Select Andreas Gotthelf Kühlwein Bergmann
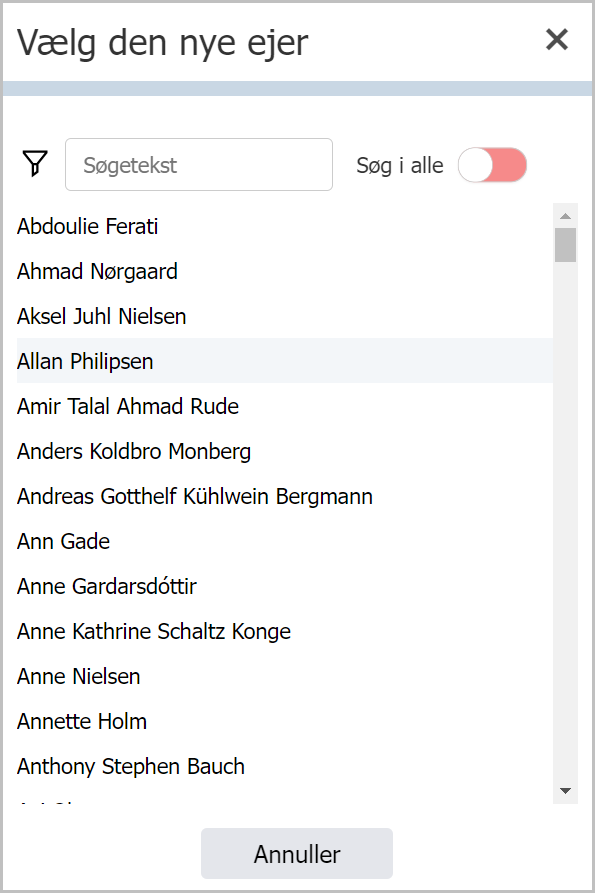This screenshot has height=893, width=595. click(285, 496)
